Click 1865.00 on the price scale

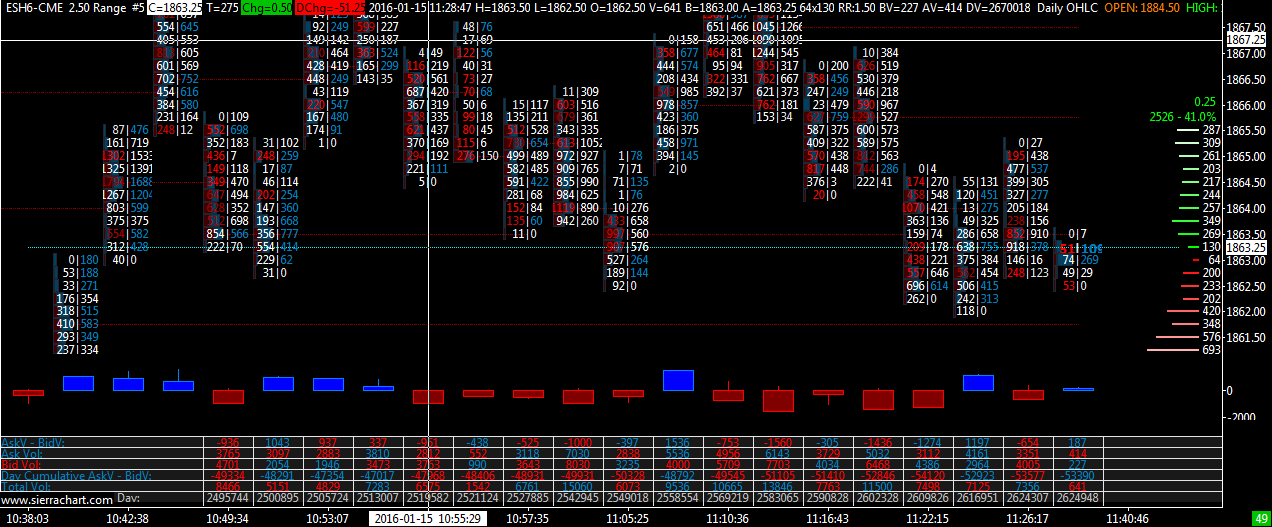1247,157
